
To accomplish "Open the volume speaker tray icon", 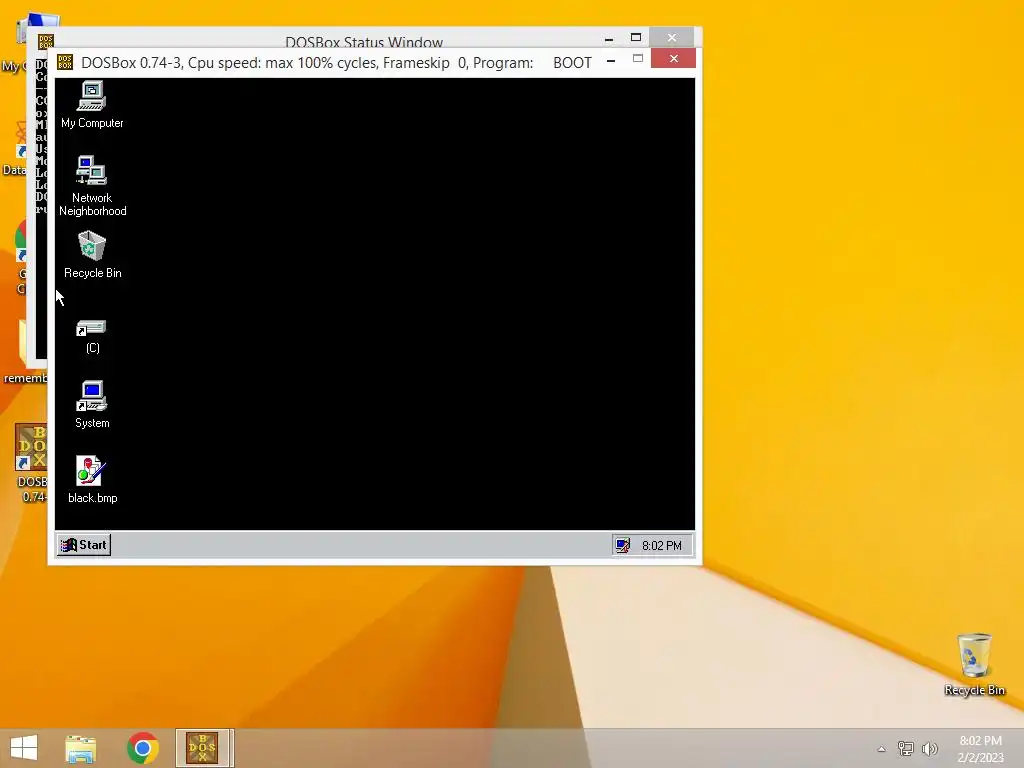I will pyautogui.click(x=929, y=748).
